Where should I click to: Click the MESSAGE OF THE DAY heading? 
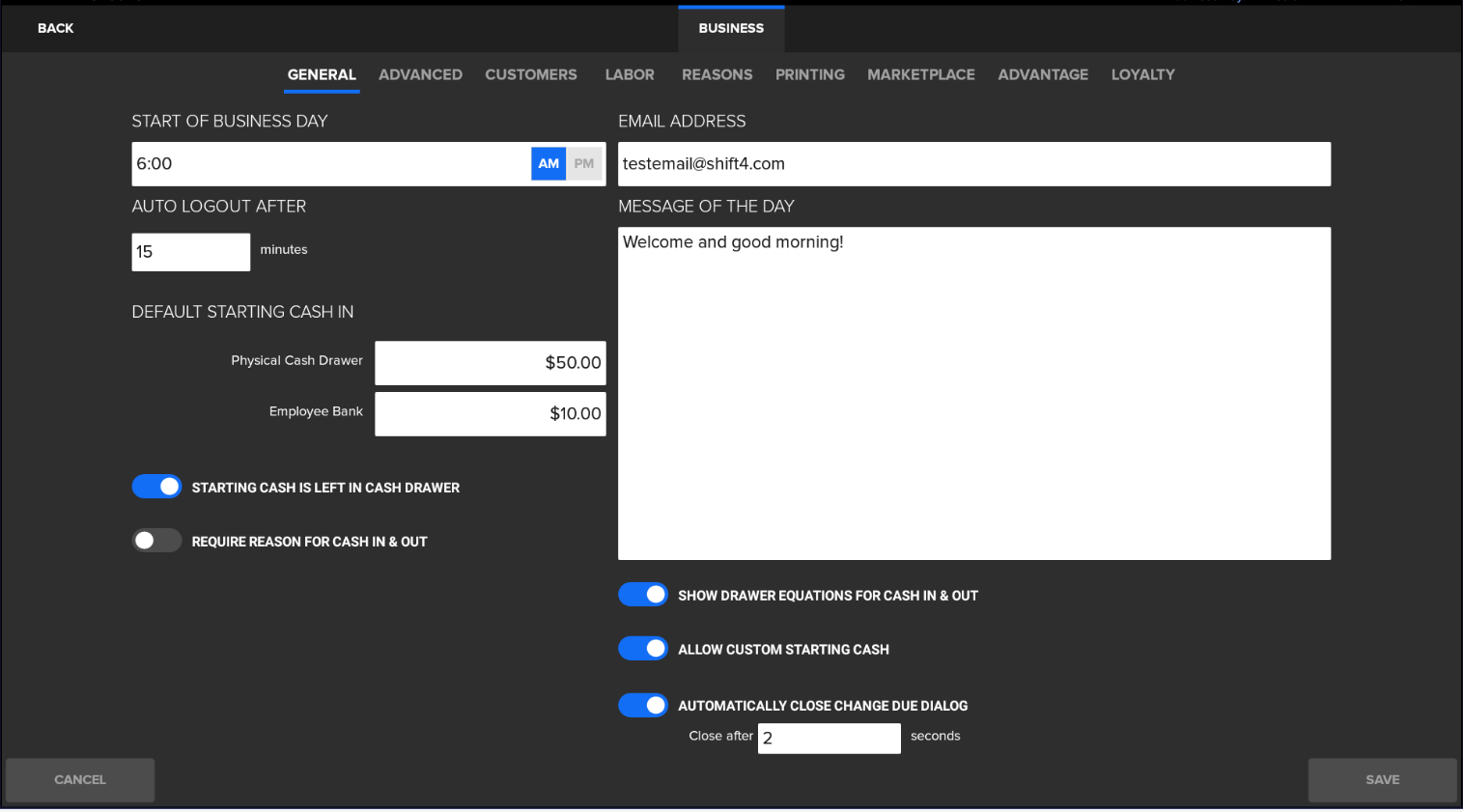tap(706, 206)
